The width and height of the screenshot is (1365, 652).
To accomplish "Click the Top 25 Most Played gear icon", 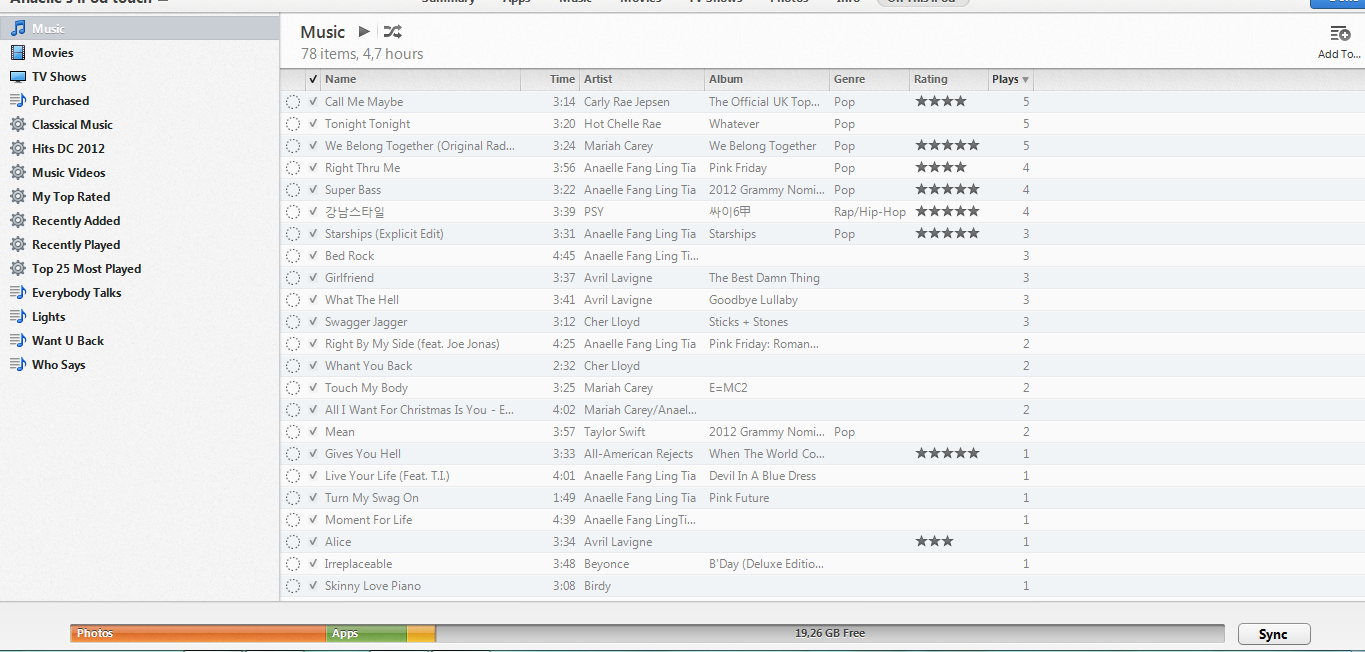I will (x=18, y=269).
